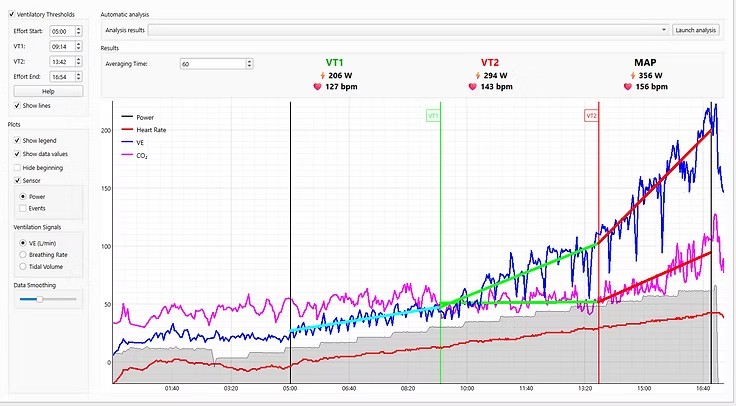736x406 pixels.
Task: Click the Heart Rate legend entry
Action: coord(144,130)
